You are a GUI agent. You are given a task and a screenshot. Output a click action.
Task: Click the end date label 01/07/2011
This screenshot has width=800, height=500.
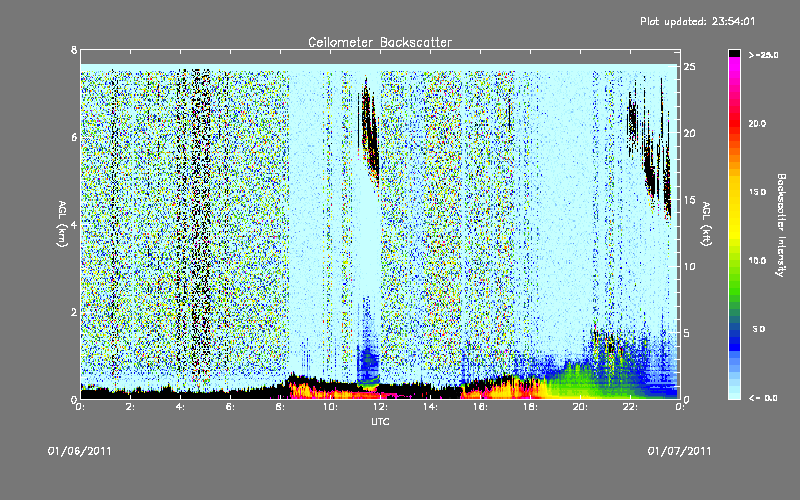click(x=679, y=451)
